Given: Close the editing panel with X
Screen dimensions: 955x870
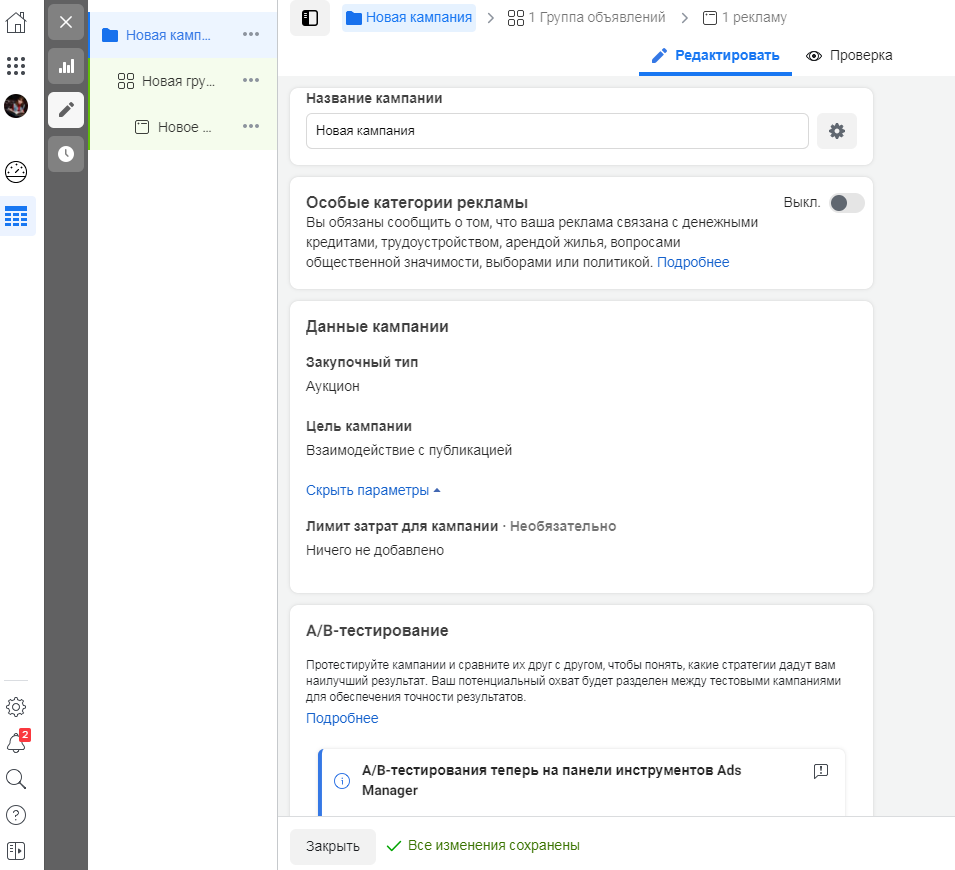Looking at the screenshot, I should (66, 23).
